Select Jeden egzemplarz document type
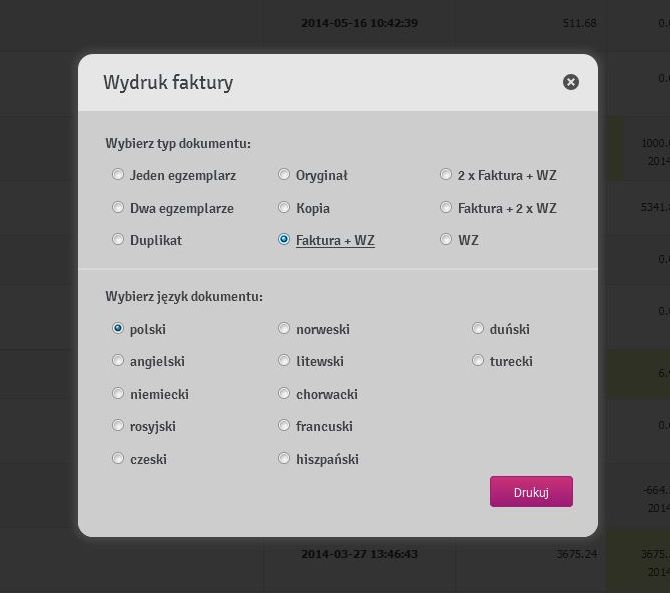This screenshot has height=593, width=670. click(118, 175)
